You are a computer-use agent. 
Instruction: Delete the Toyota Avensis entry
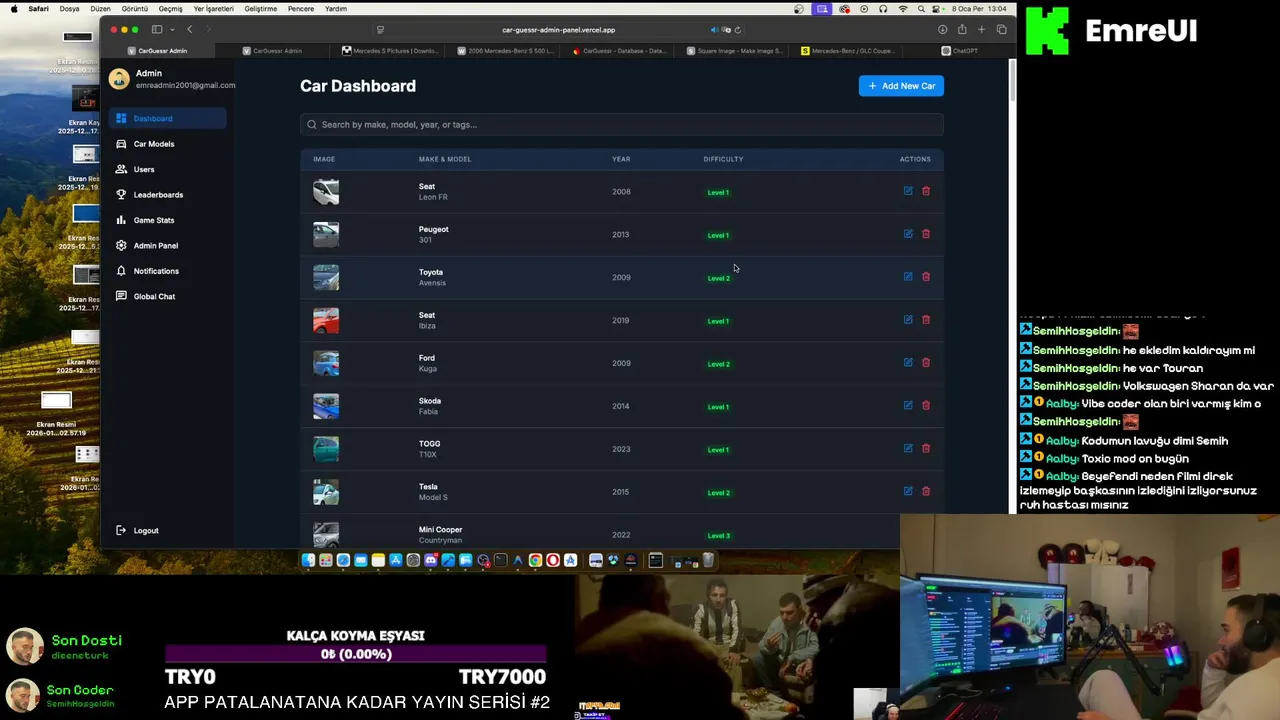pyautogui.click(x=926, y=277)
